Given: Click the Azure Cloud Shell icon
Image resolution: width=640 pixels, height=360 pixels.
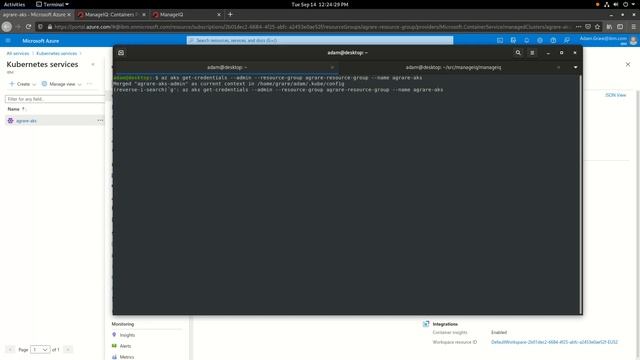Looking at the screenshot, I should [500, 40].
